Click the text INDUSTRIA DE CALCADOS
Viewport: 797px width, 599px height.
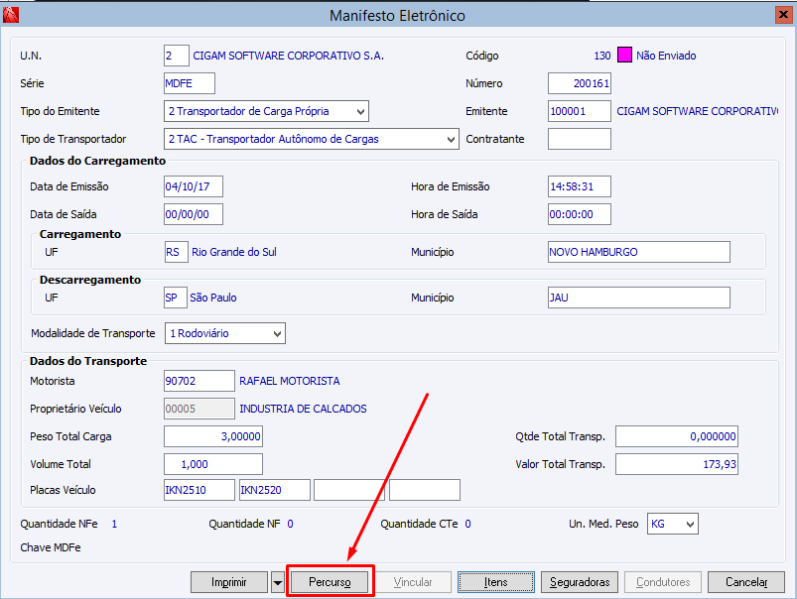[x=303, y=409]
